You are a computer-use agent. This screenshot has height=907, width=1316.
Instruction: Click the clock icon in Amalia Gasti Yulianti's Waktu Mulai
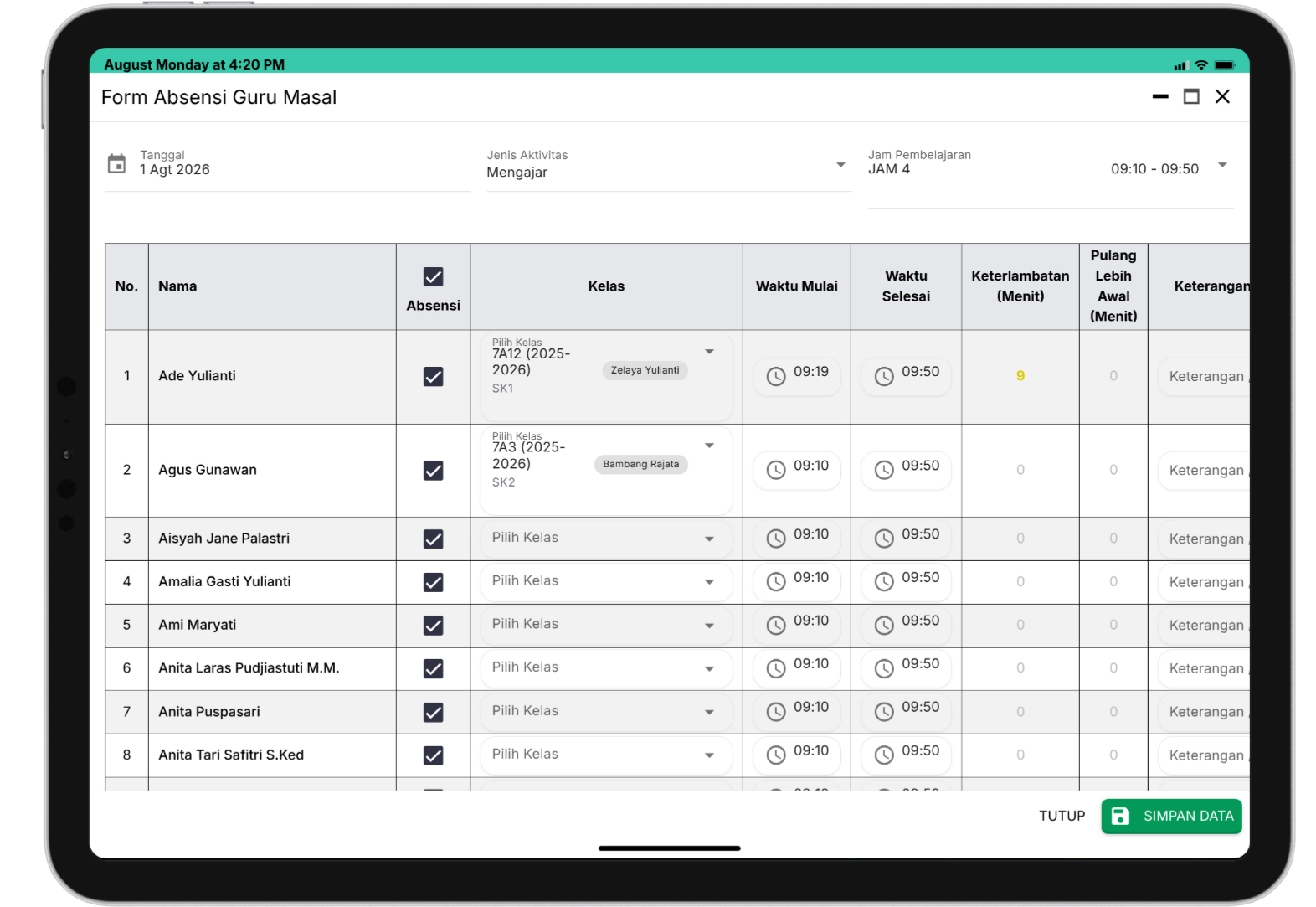[x=776, y=581]
